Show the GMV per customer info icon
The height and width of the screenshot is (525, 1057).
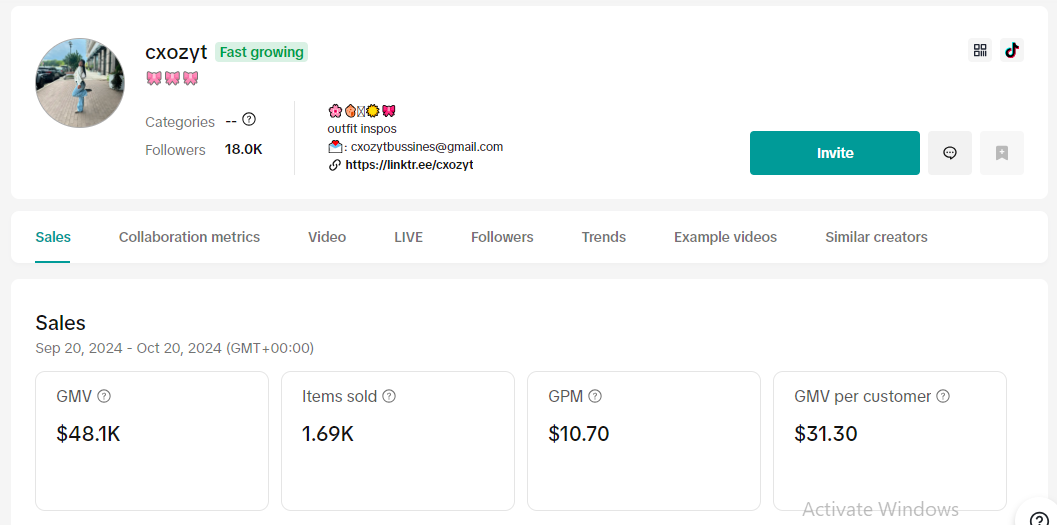pyautogui.click(x=943, y=396)
